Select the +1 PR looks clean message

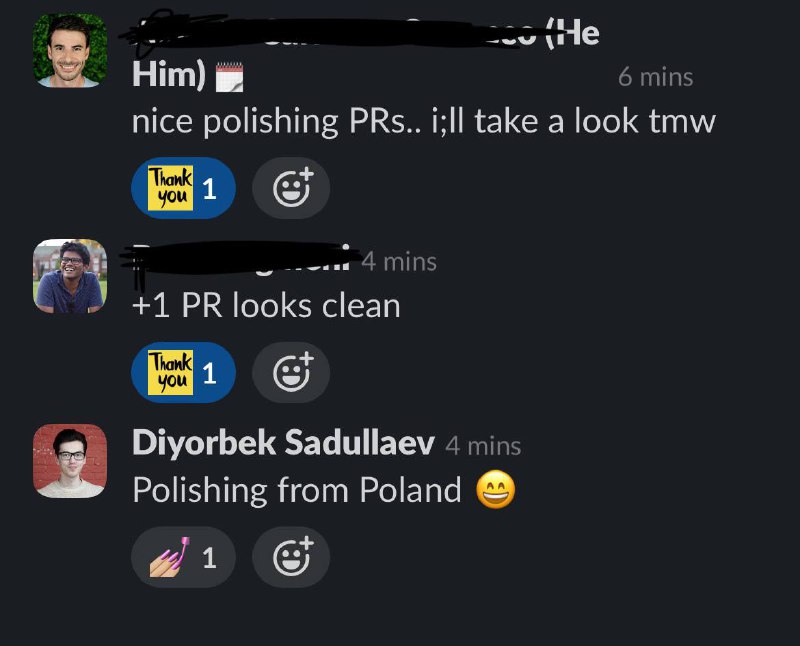[266, 306]
